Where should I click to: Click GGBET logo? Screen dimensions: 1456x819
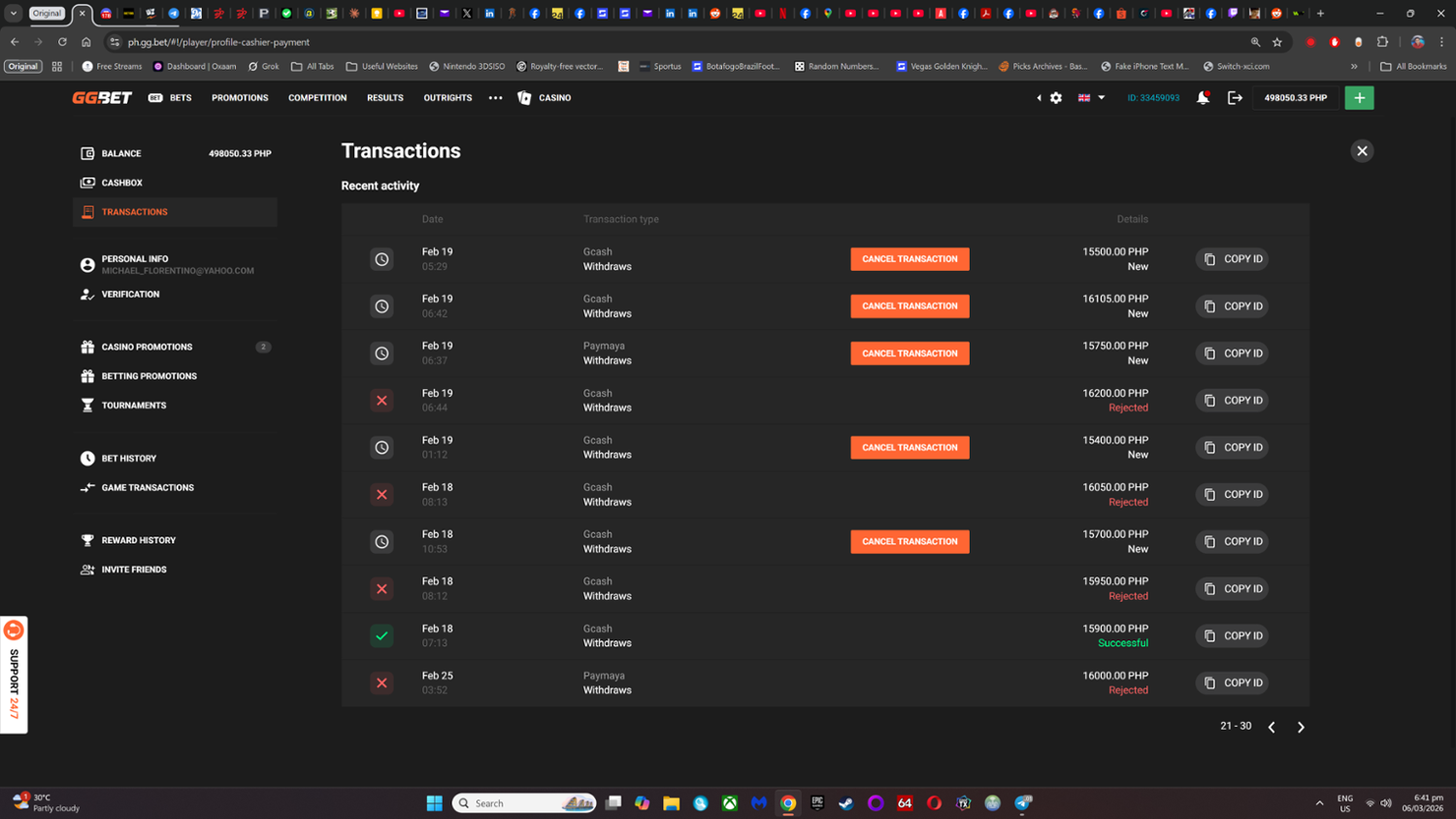(102, 98)
